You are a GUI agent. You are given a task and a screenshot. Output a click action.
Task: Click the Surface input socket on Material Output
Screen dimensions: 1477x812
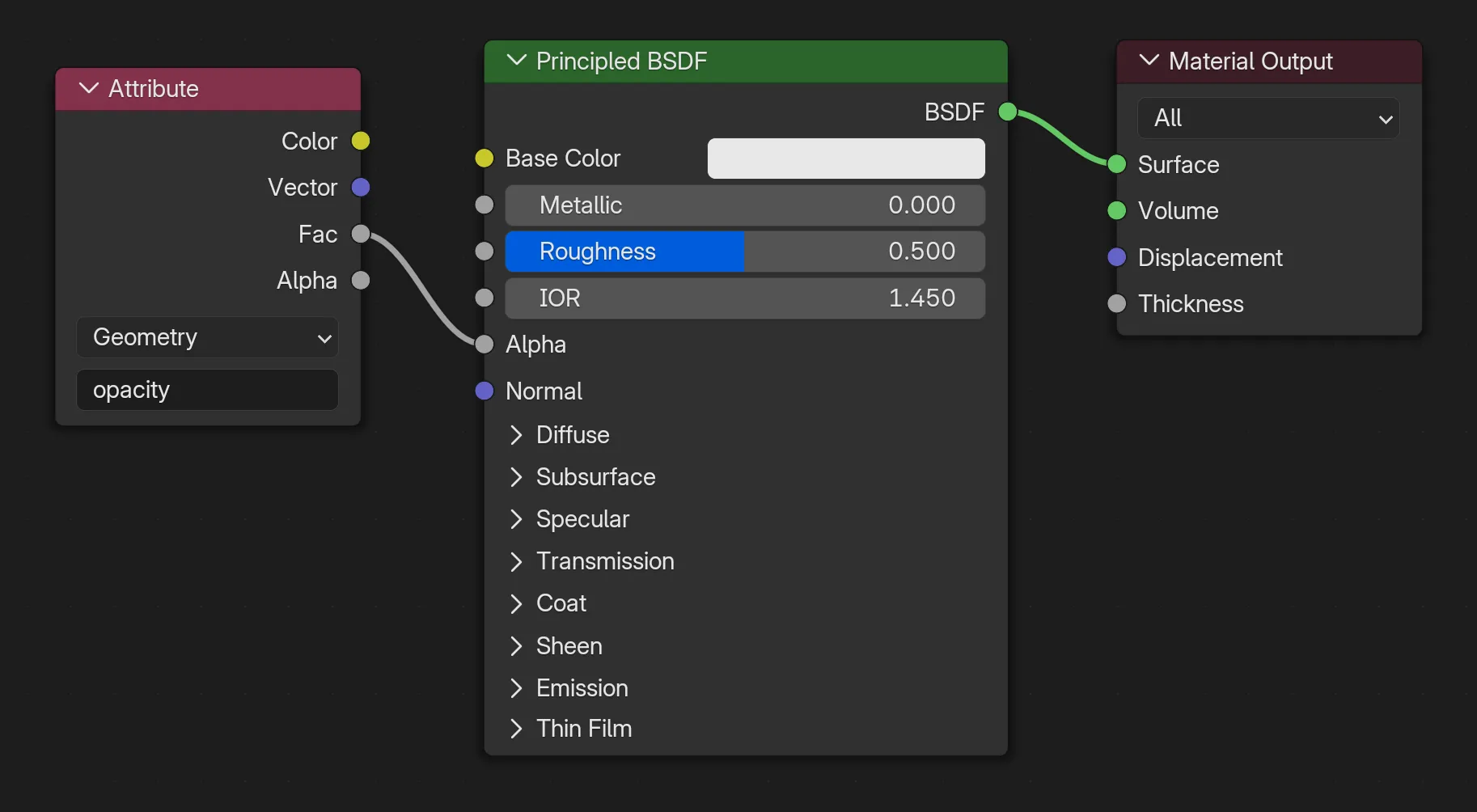coord(1117,164)
